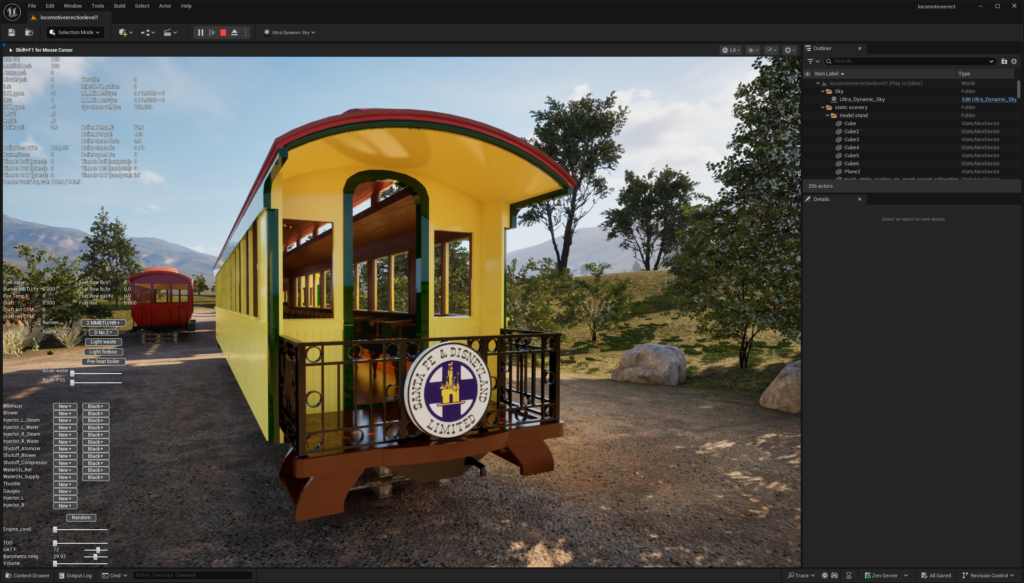
Task: Open the Build menu
Action: pos(119,6)
